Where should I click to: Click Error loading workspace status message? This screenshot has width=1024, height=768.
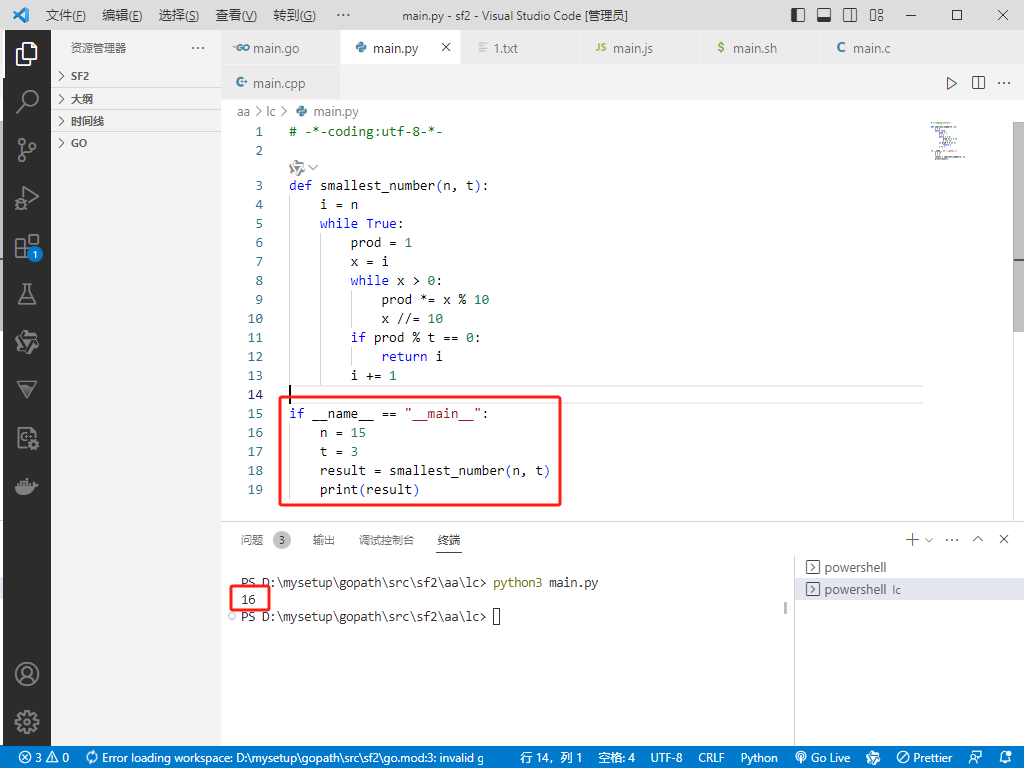(x=285, y=758)
